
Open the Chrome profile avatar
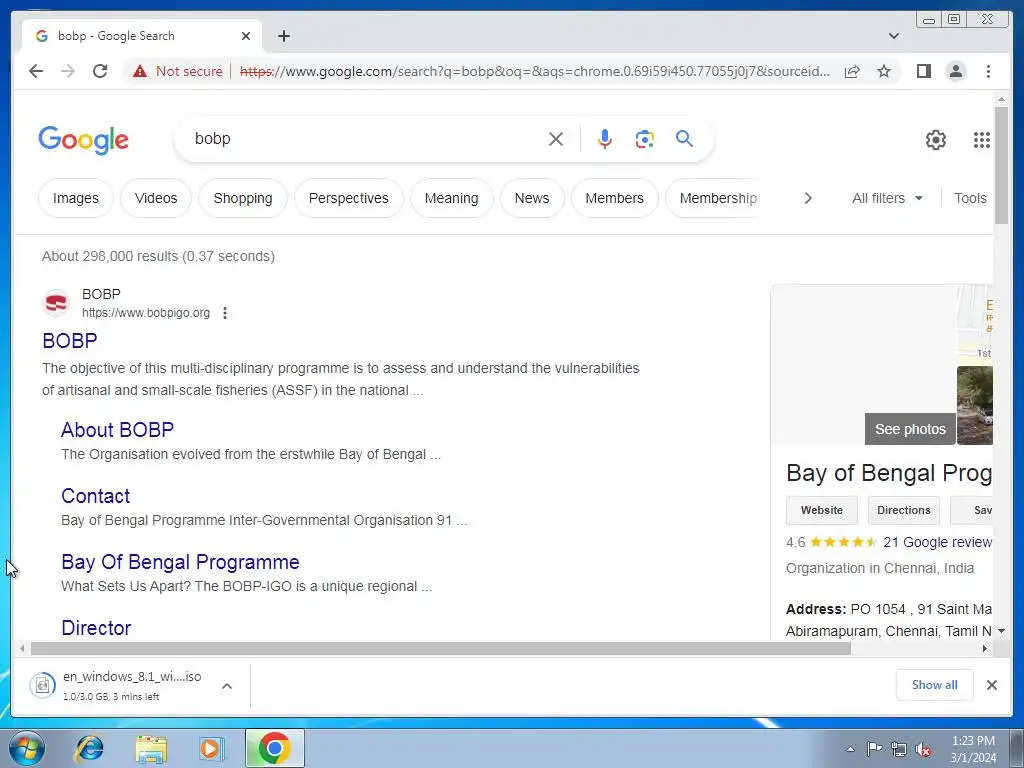pos(955,71)
